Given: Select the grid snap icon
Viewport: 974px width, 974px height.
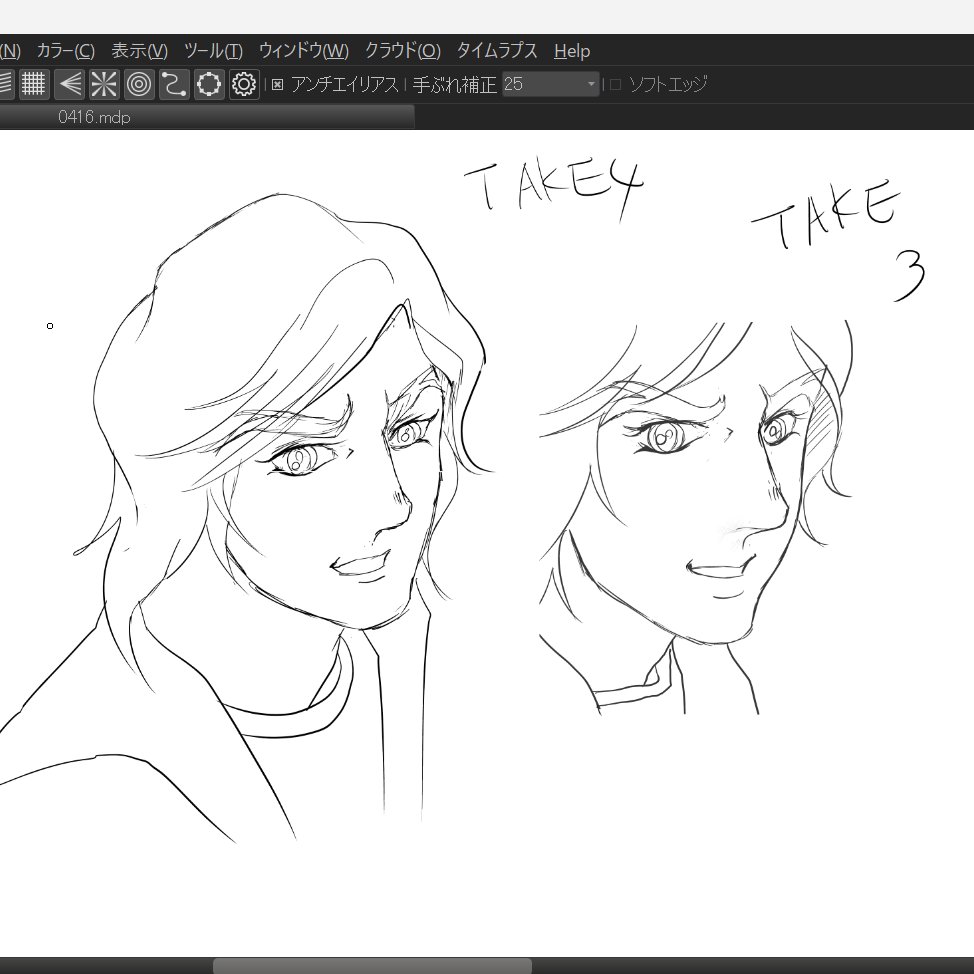Looking at the screenshot, I should pos(34,84).
